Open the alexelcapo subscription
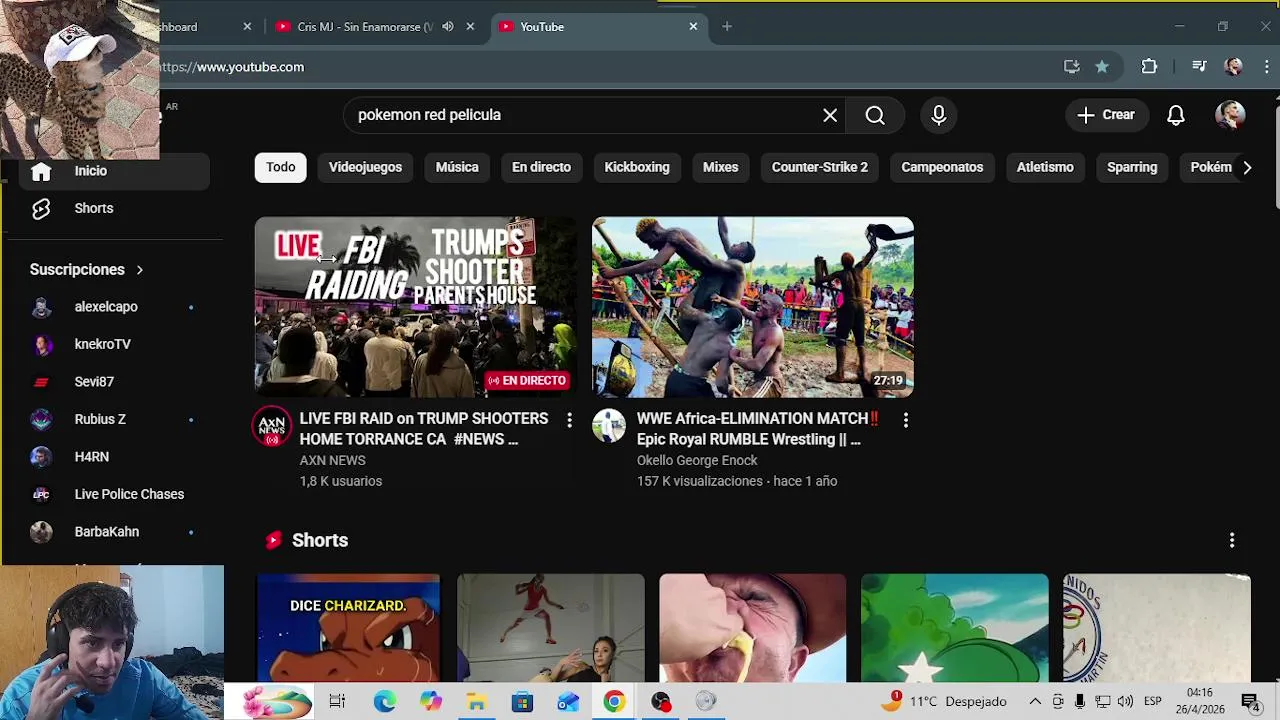 [x=115, y=307]
